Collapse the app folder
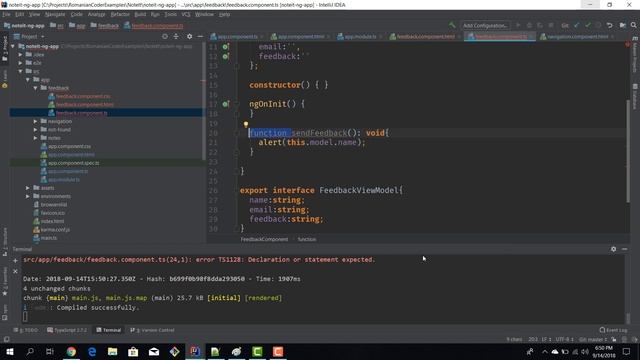 pos(28,80)
